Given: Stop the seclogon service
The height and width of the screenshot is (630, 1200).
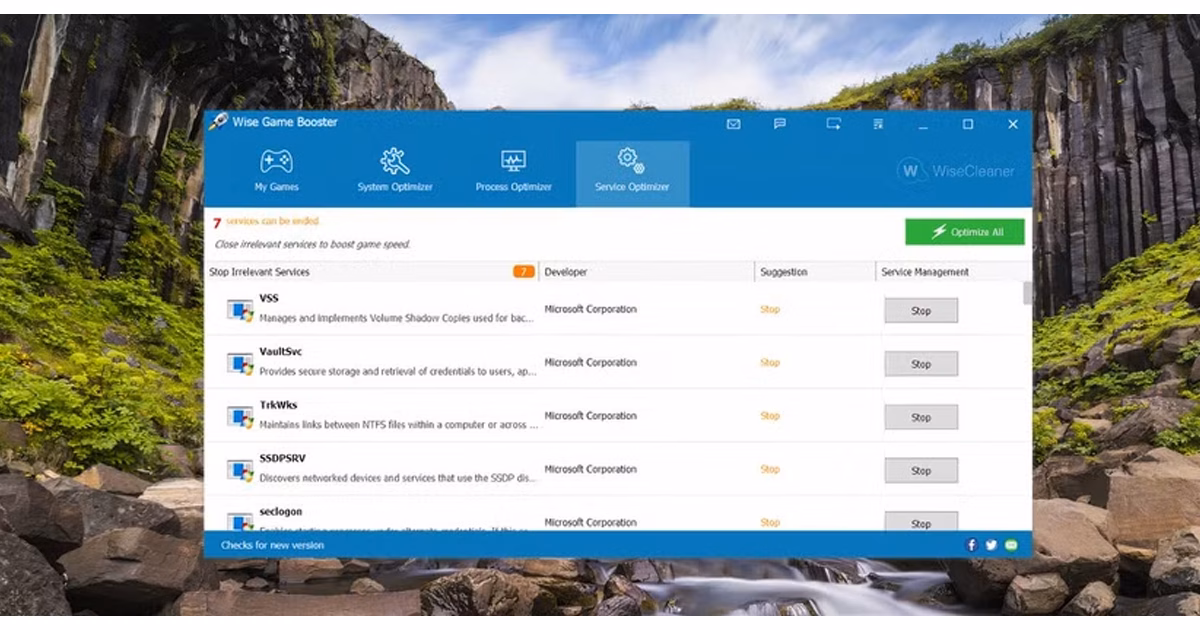Looking at the screenshot, I should coord(921,522).
